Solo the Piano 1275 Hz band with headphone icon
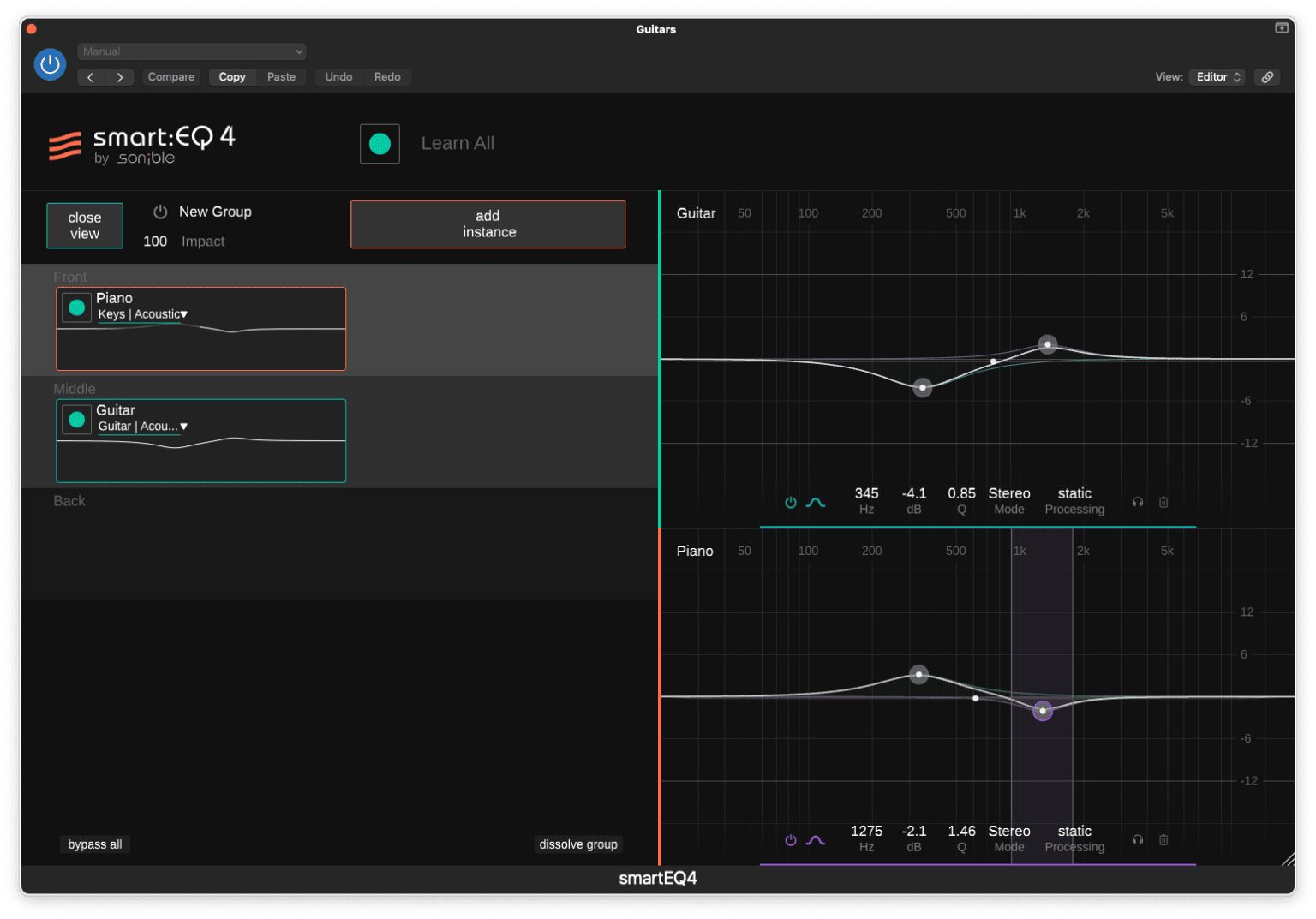1316x919 pixels. tap(1137, 840)
